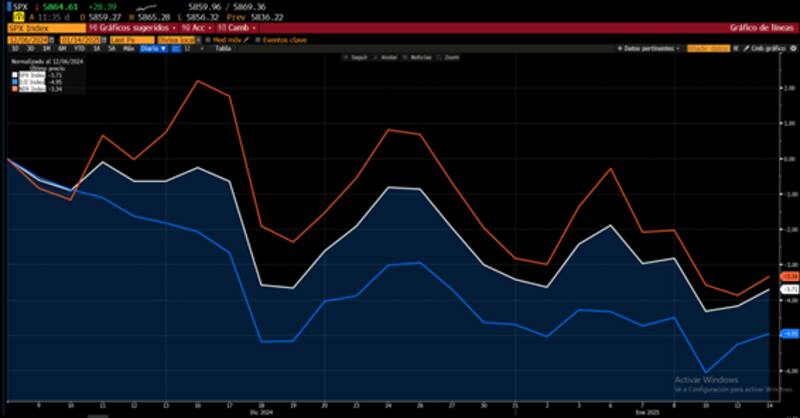Click the settings gear icon at top right
This screenshot has width=800, height=418.
pos(791,48)
